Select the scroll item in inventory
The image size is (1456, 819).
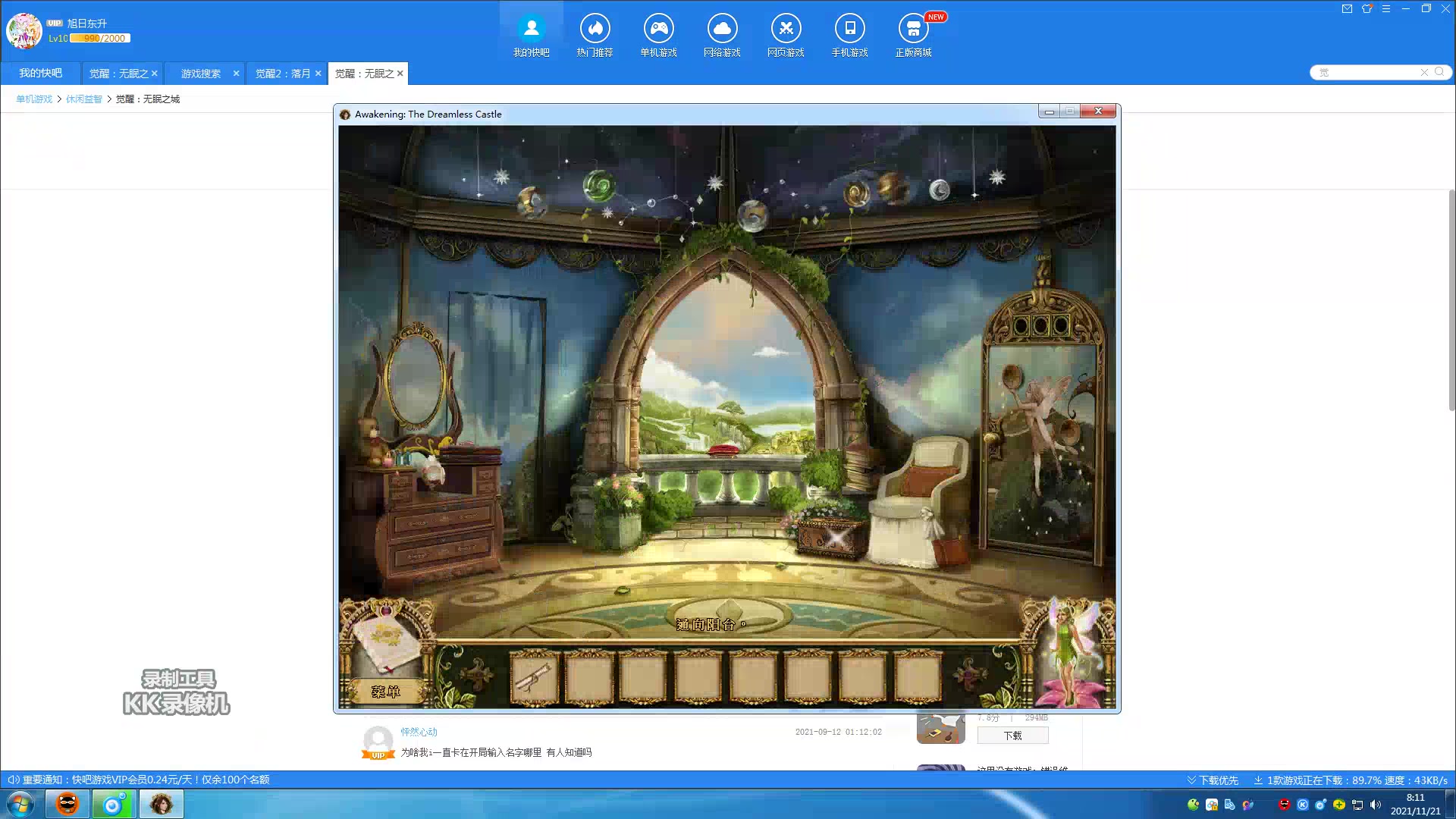tap(534, 677)
